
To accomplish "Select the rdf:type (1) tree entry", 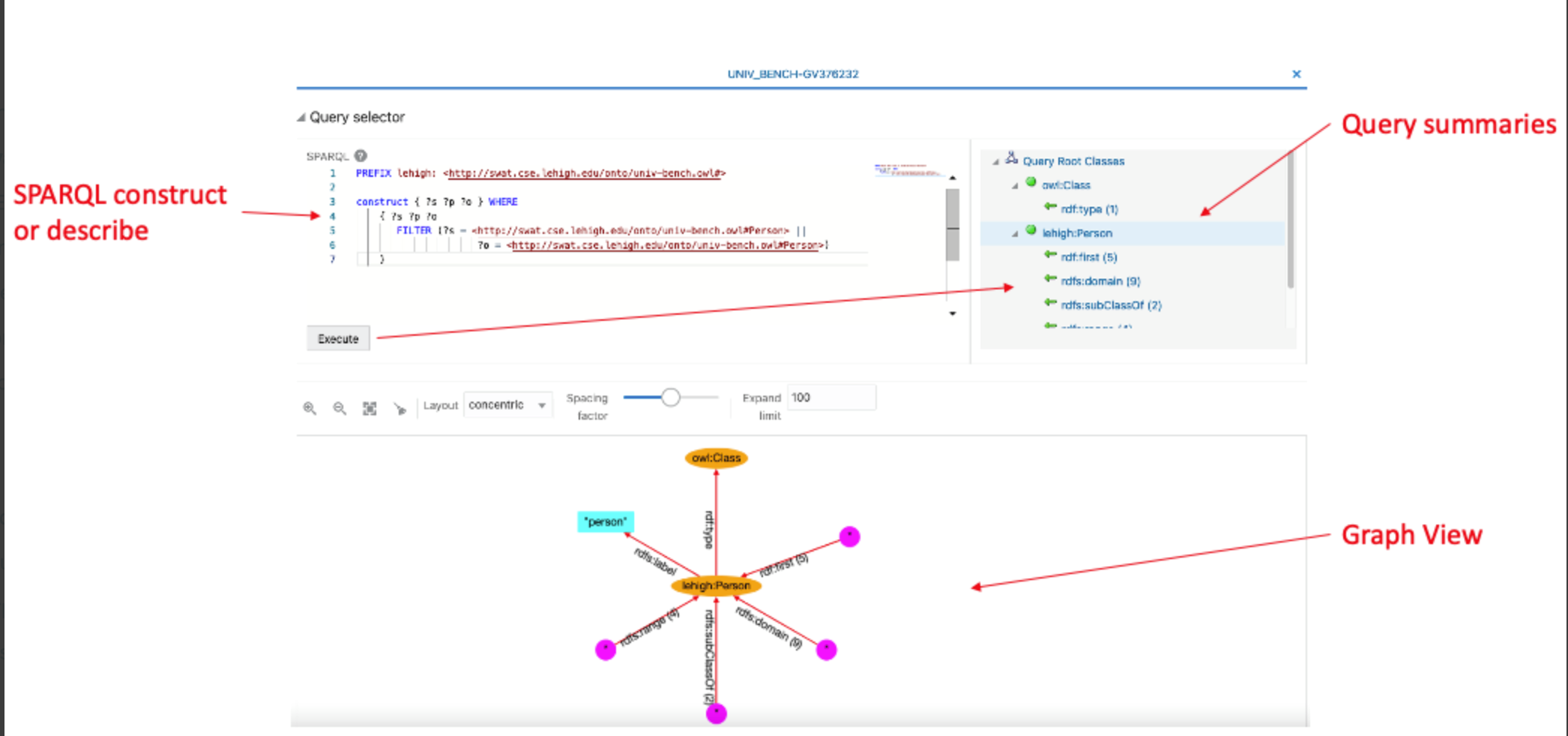I will (x=1089, y=209).
